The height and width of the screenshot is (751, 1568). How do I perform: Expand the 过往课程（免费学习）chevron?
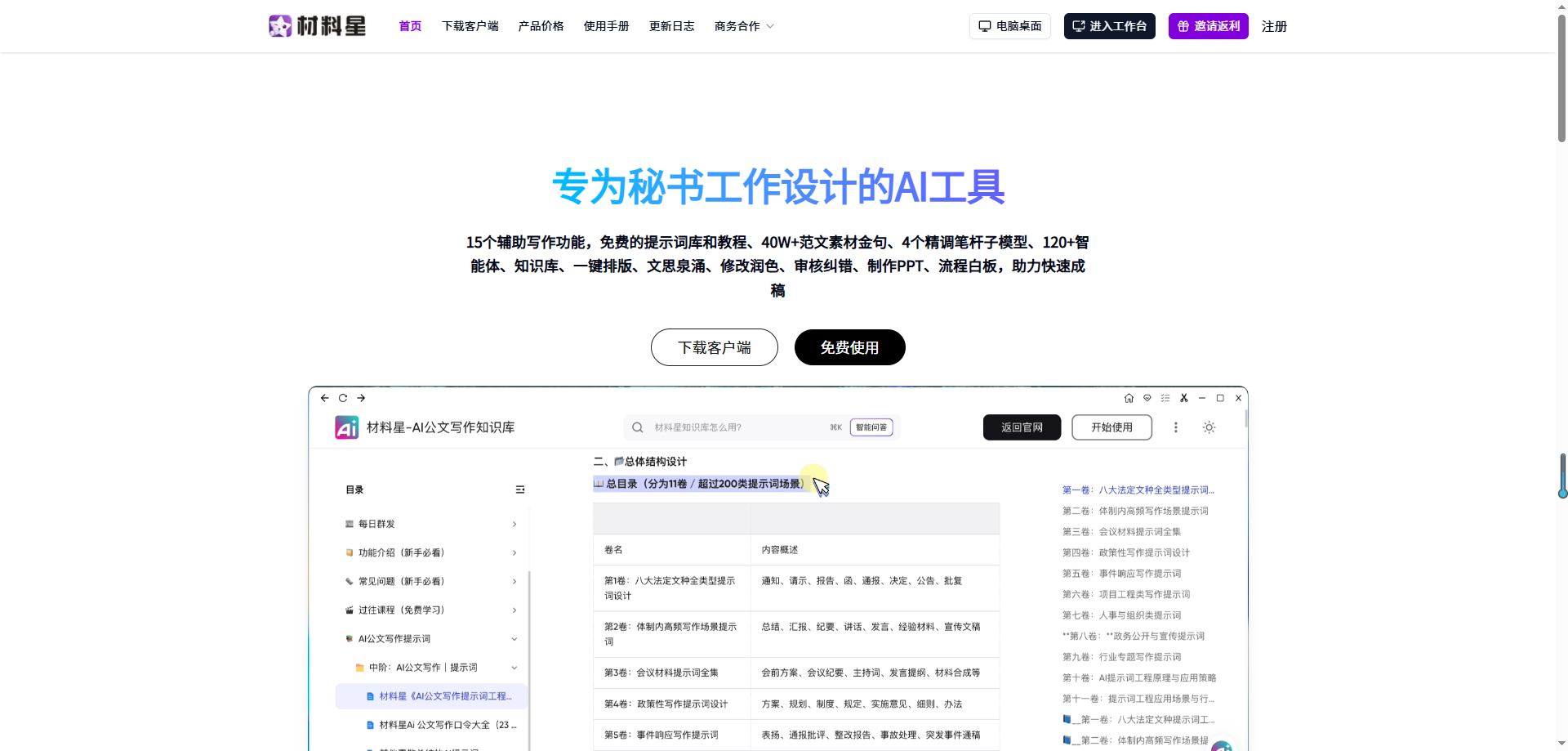pyautogui.click(x=514, y=610)
